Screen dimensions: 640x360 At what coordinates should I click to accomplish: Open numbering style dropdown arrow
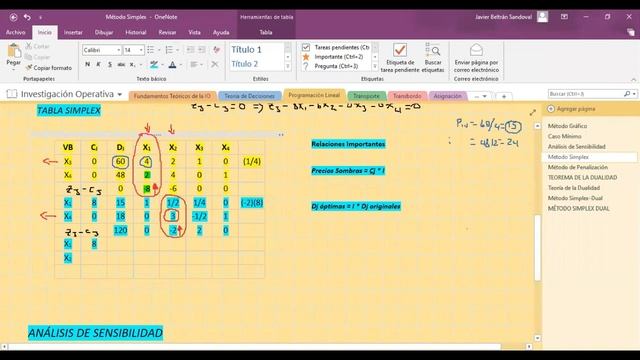(178, 50)
